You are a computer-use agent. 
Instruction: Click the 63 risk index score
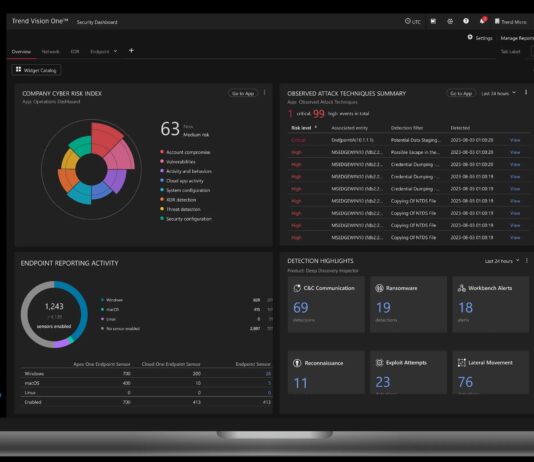pyautogui.click(x=170, y=129)
